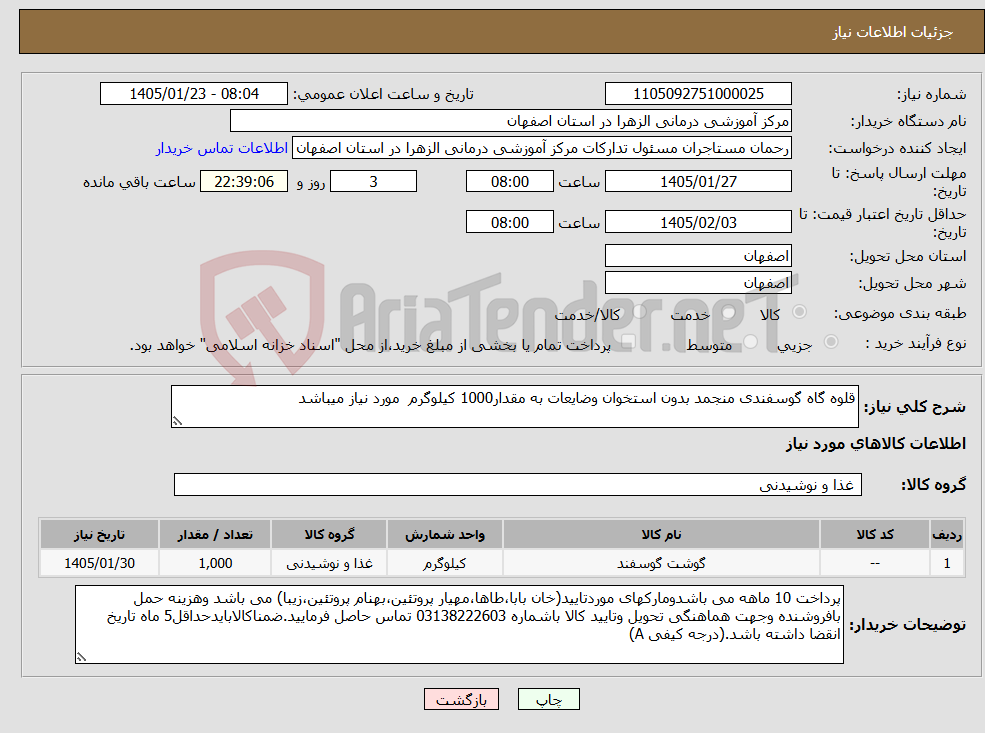
Task: Click the گروه کالا column header
Action: (x=329, y=535)
